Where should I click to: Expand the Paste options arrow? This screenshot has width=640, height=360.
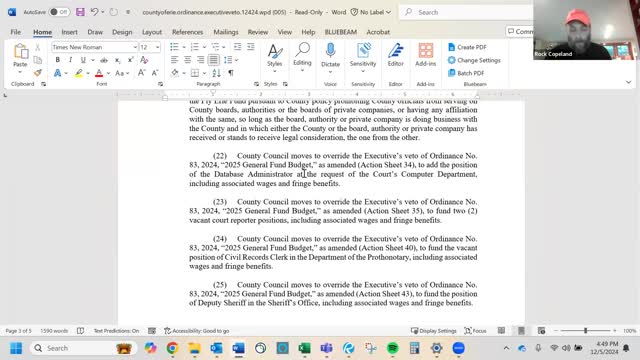(x=20, y=72)
